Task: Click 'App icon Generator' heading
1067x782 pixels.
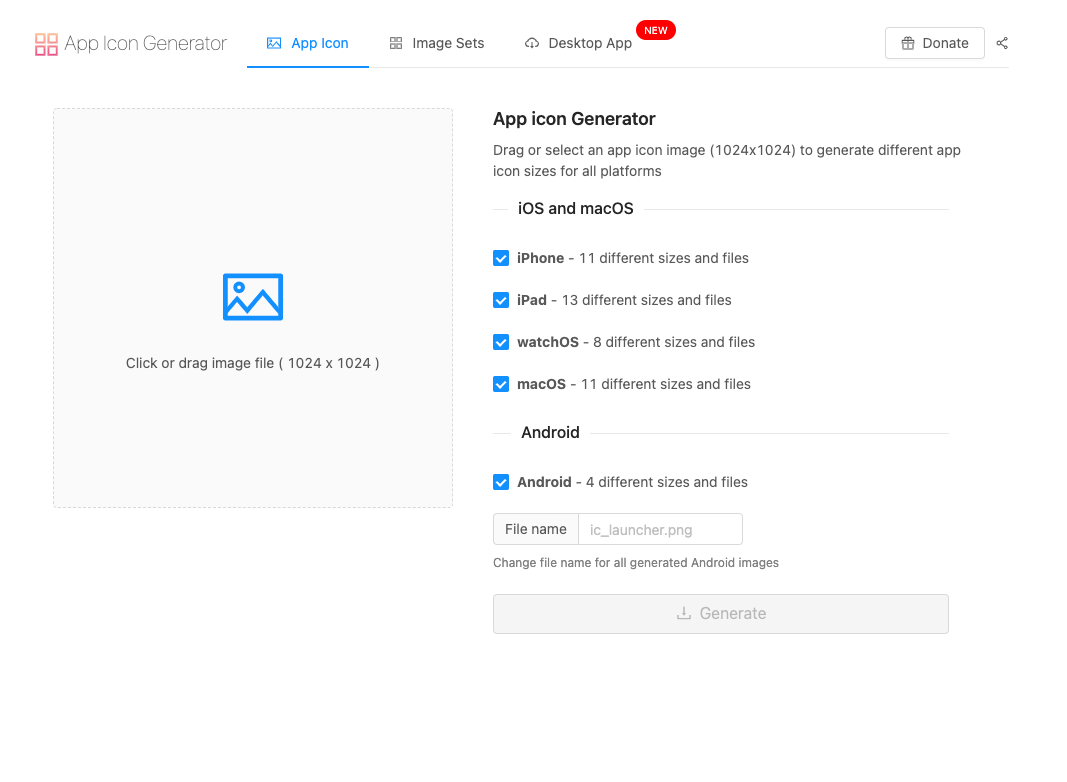Action: [574, 119]
